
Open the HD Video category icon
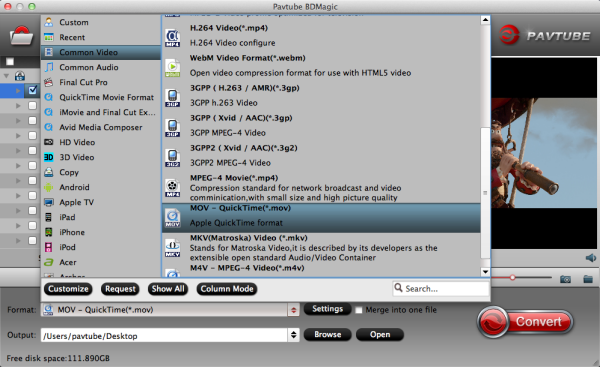click(x=49, y=142)
